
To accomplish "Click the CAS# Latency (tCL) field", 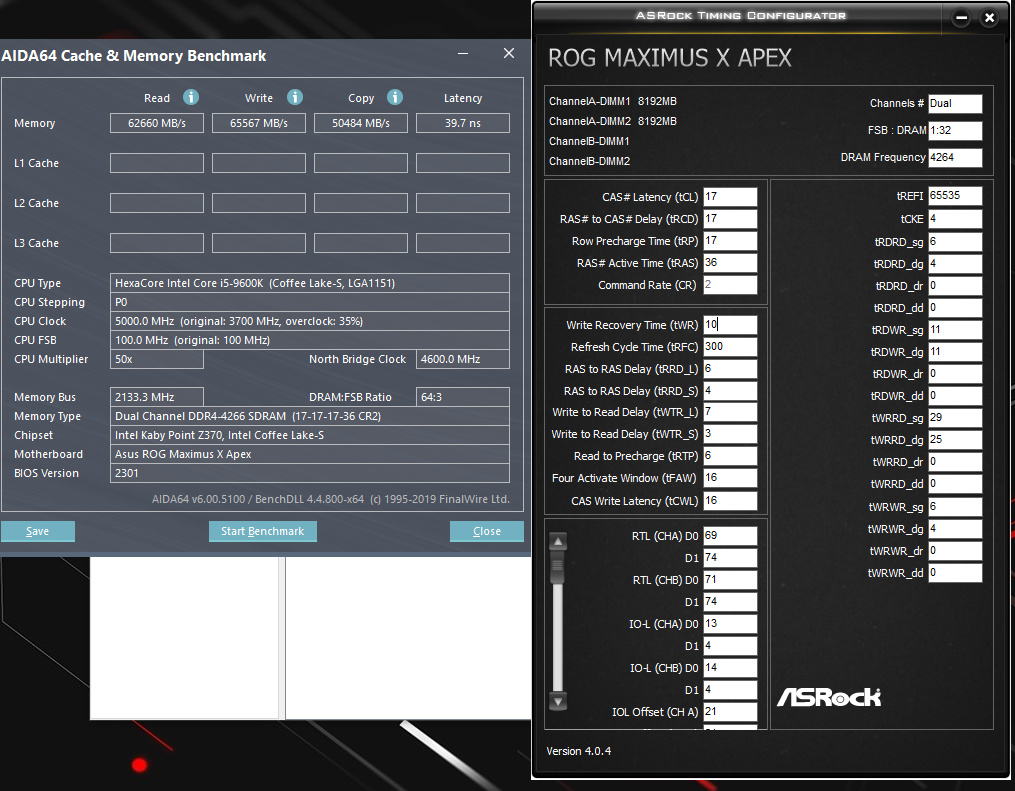I will click(x=730, y=197).
